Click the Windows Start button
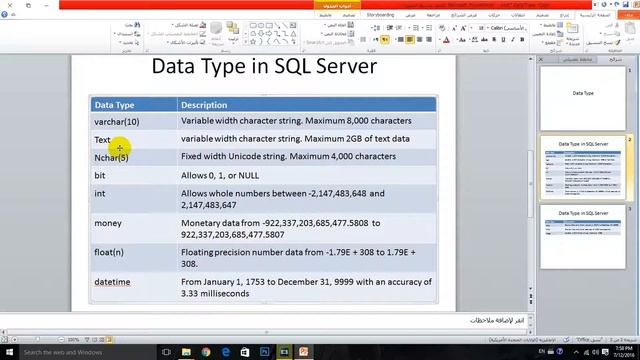The width and height of the screenshot is (640, 360). [9, 352]
